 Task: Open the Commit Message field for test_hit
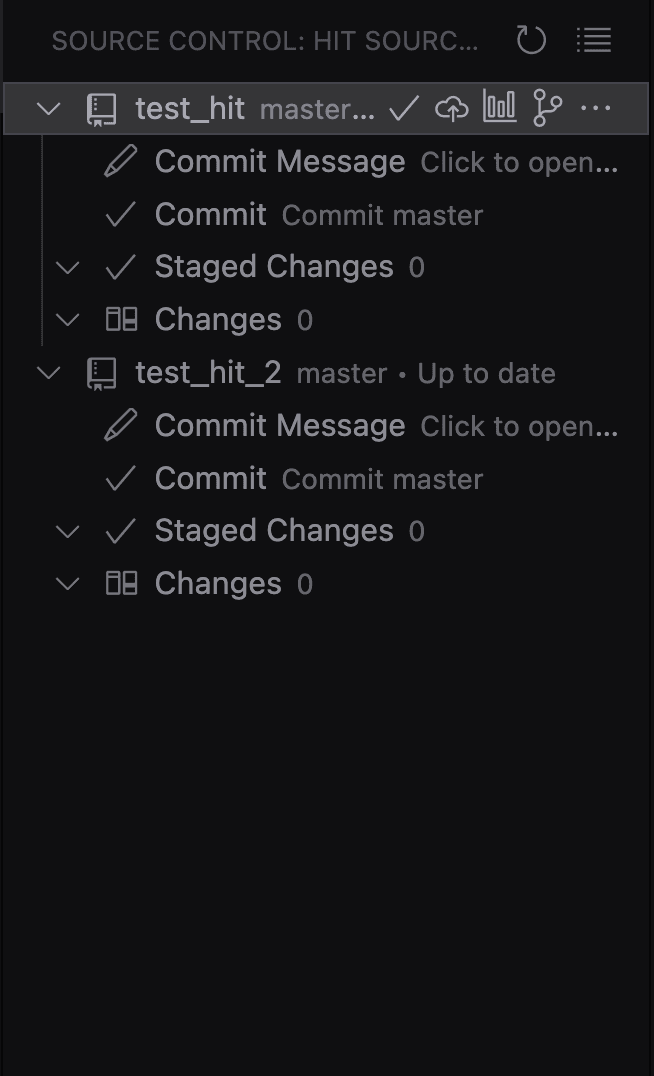click(x=280, y=160)
